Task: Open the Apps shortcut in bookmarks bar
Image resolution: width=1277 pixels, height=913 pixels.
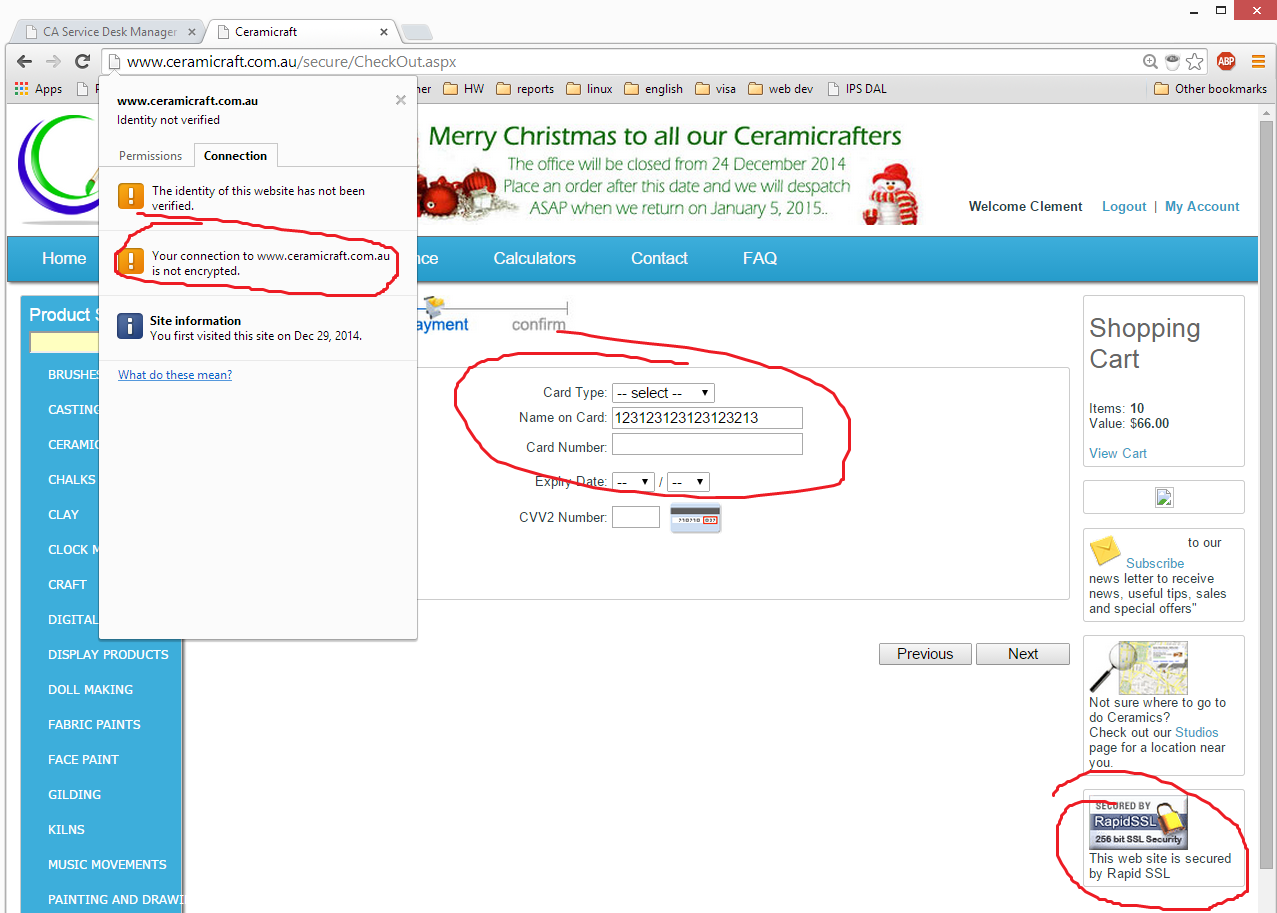Action: point(39,89)
